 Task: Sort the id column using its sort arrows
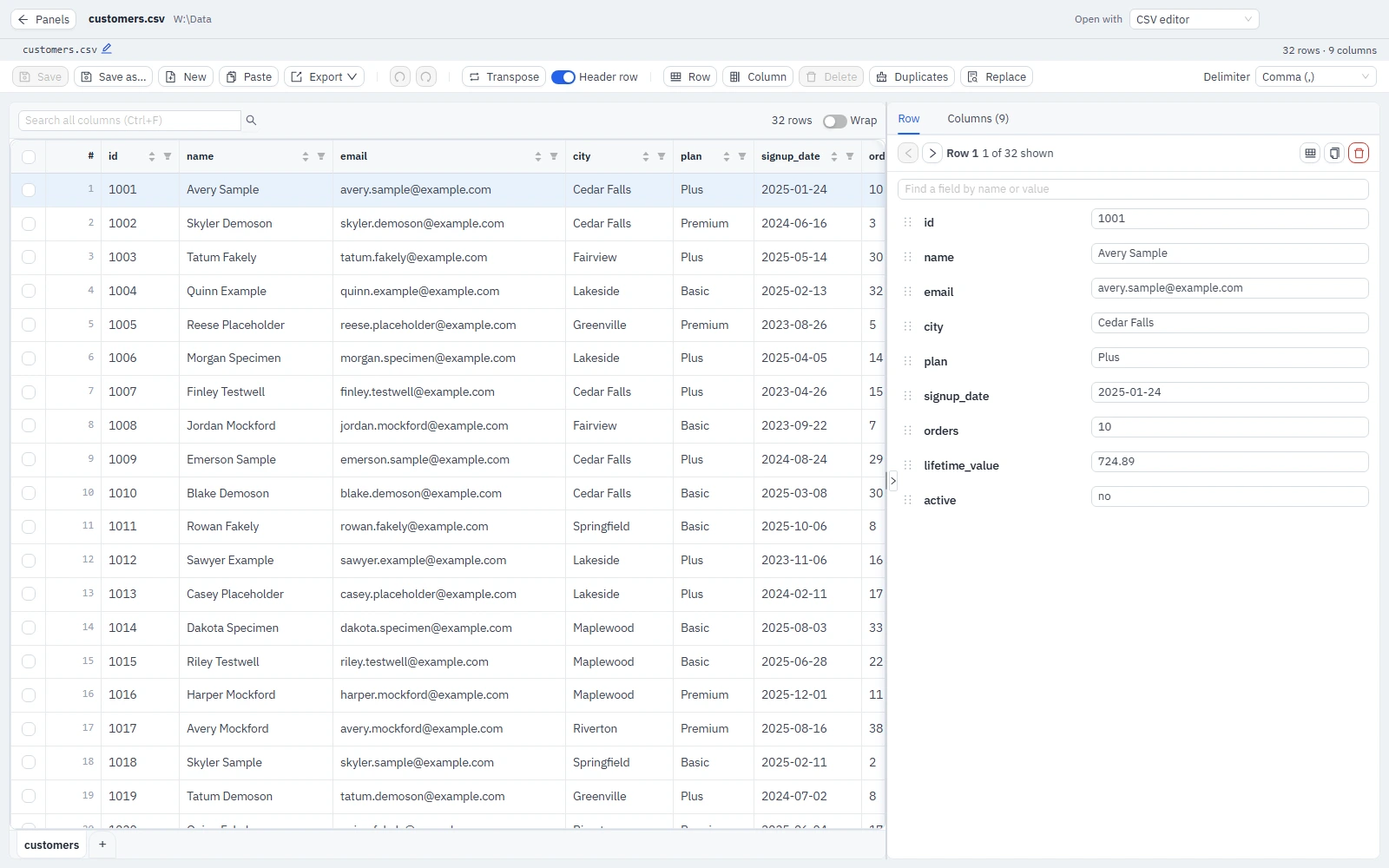(152, 156)
